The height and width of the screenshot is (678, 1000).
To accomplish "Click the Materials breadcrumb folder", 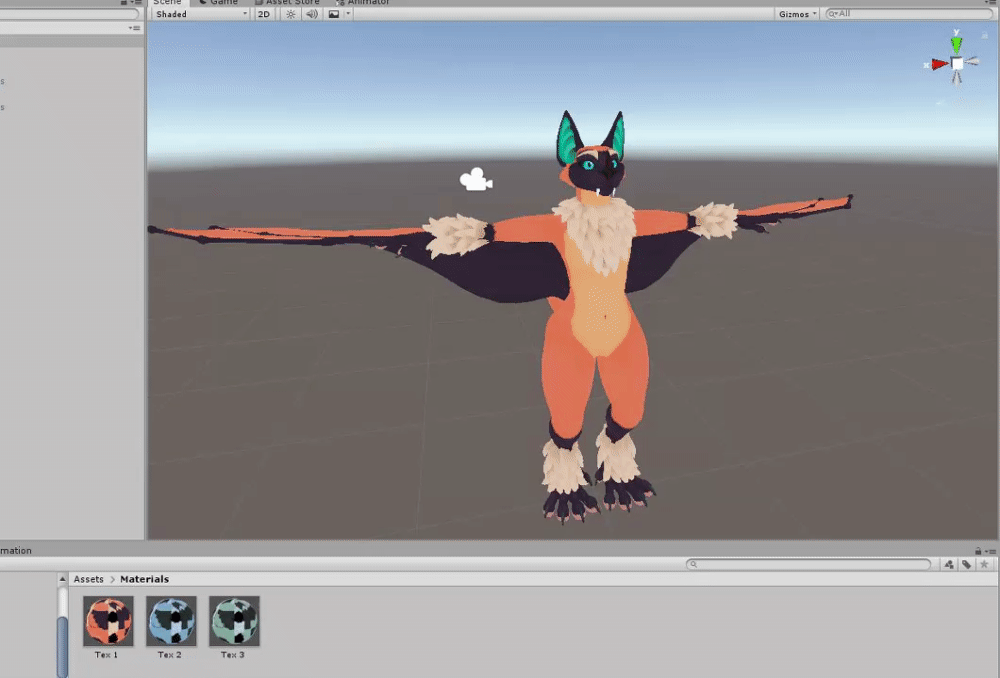I will tap(145, 579).
